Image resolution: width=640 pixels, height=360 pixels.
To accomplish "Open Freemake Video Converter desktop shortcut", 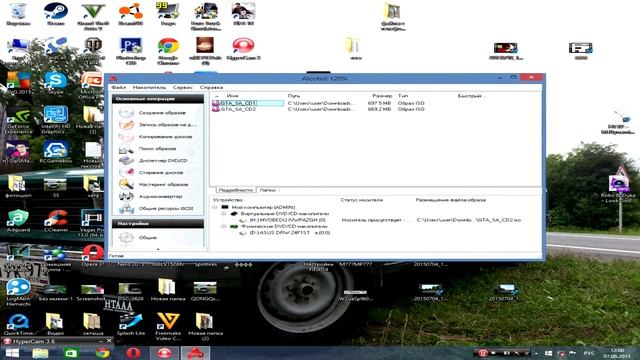I will pyautogui.click(x=168, y=327).
